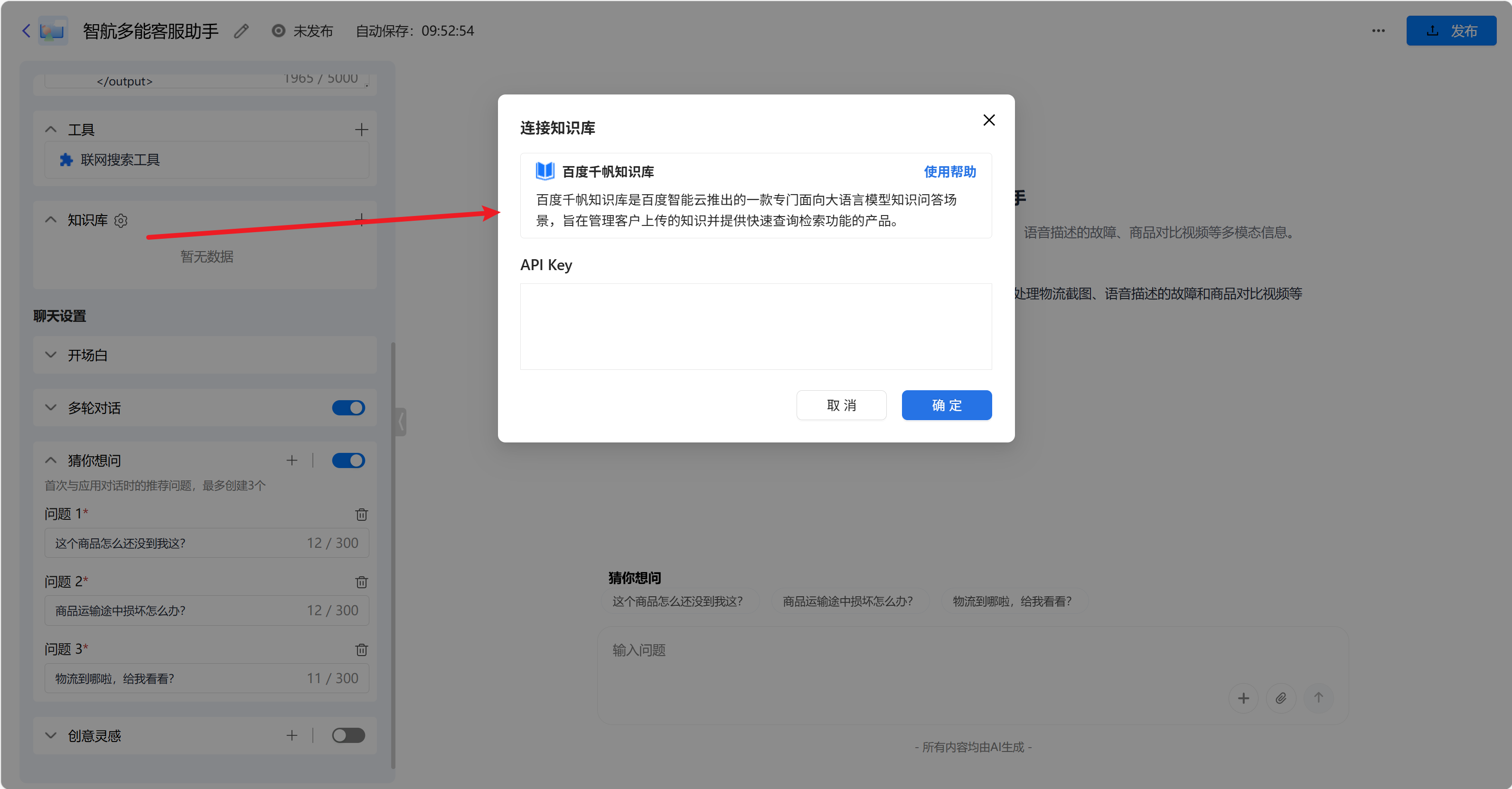Open the 使用帮助 help link
The width and height of the screenshot is (1512, 789).
click(x=949, y=171)
